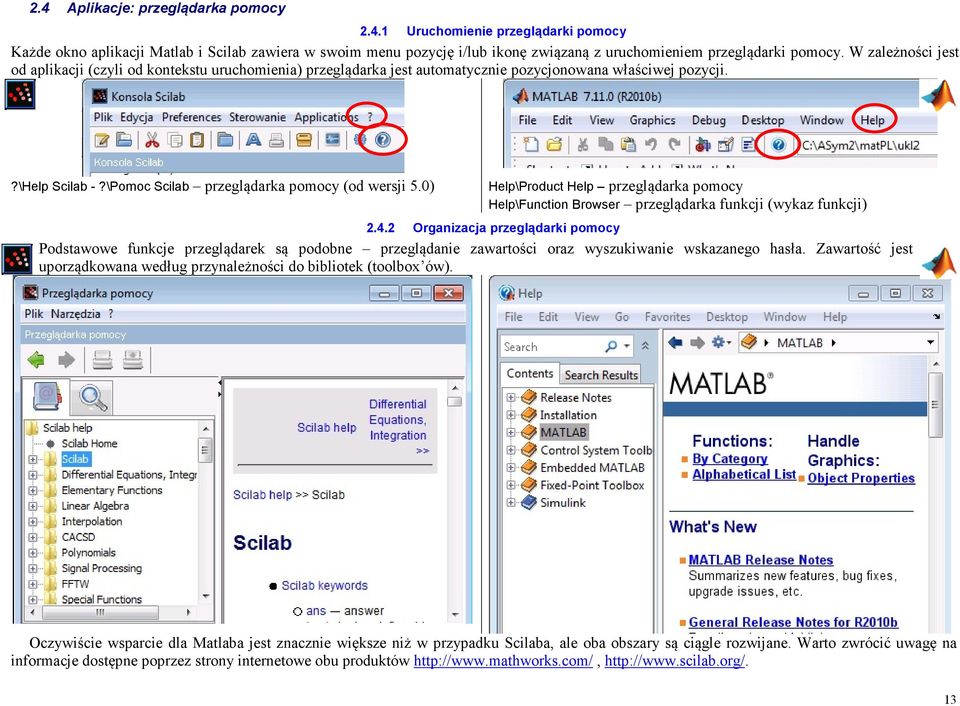
Task: Click horizontal scrollbar under Scilab help tree
Action: point(102,611)
